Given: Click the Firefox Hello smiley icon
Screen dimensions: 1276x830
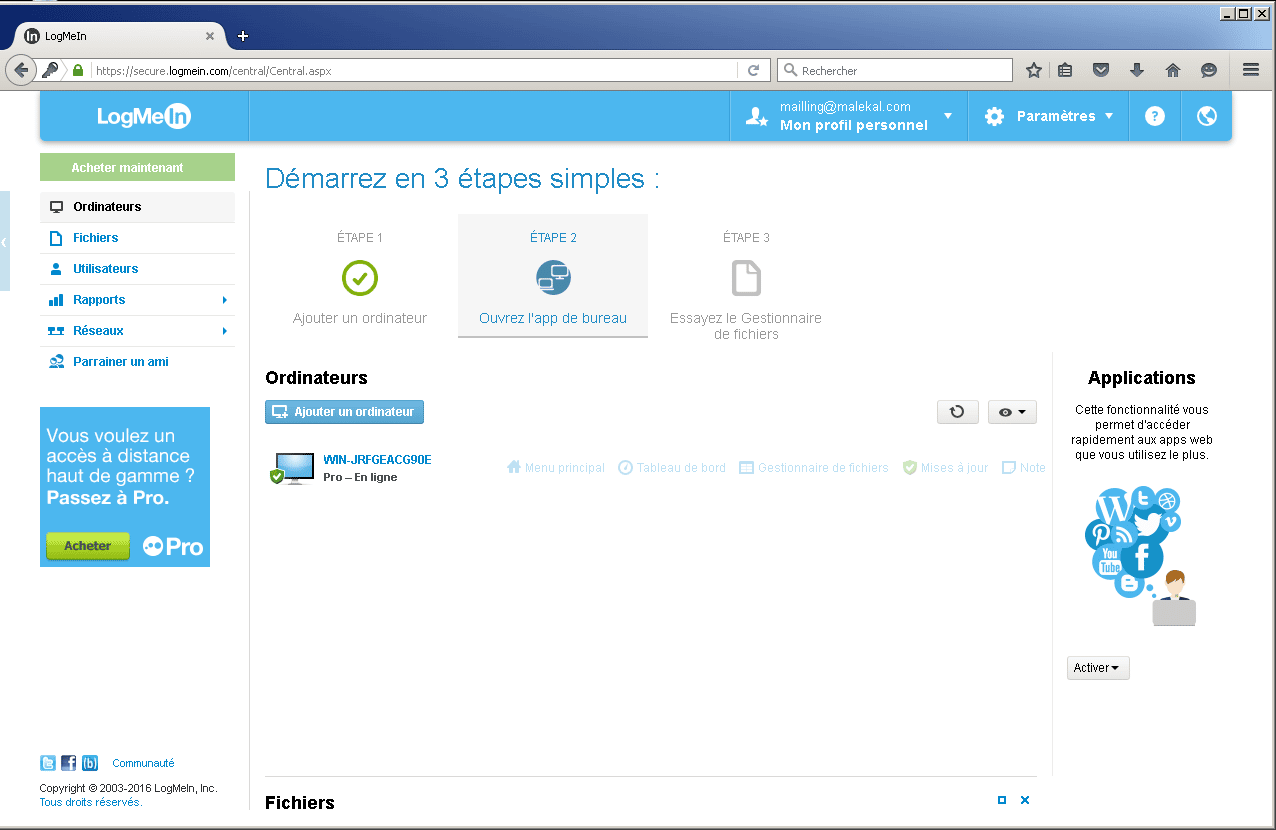Looking at the screenshot, I should (x=1209, y=70).
